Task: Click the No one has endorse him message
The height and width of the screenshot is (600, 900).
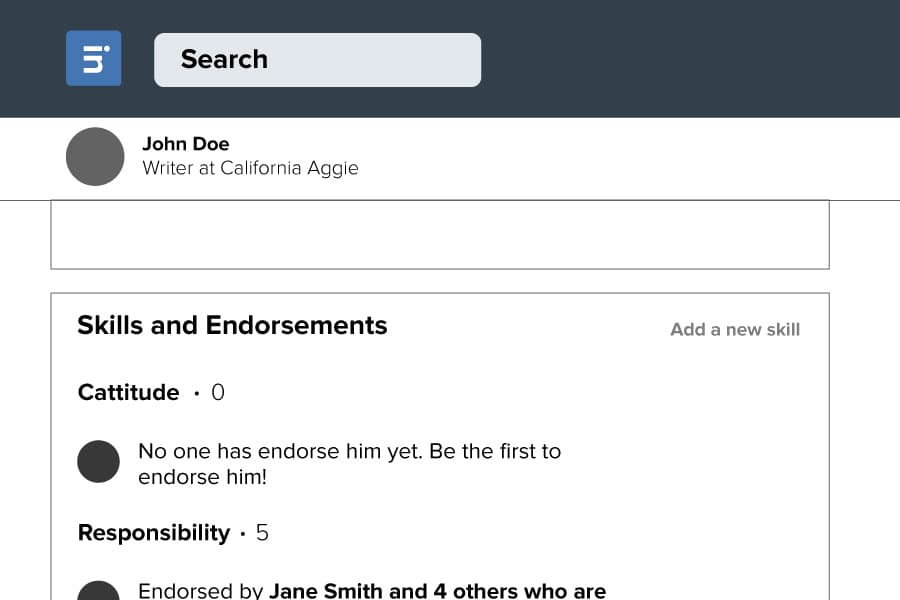Action: coord(349,464)
